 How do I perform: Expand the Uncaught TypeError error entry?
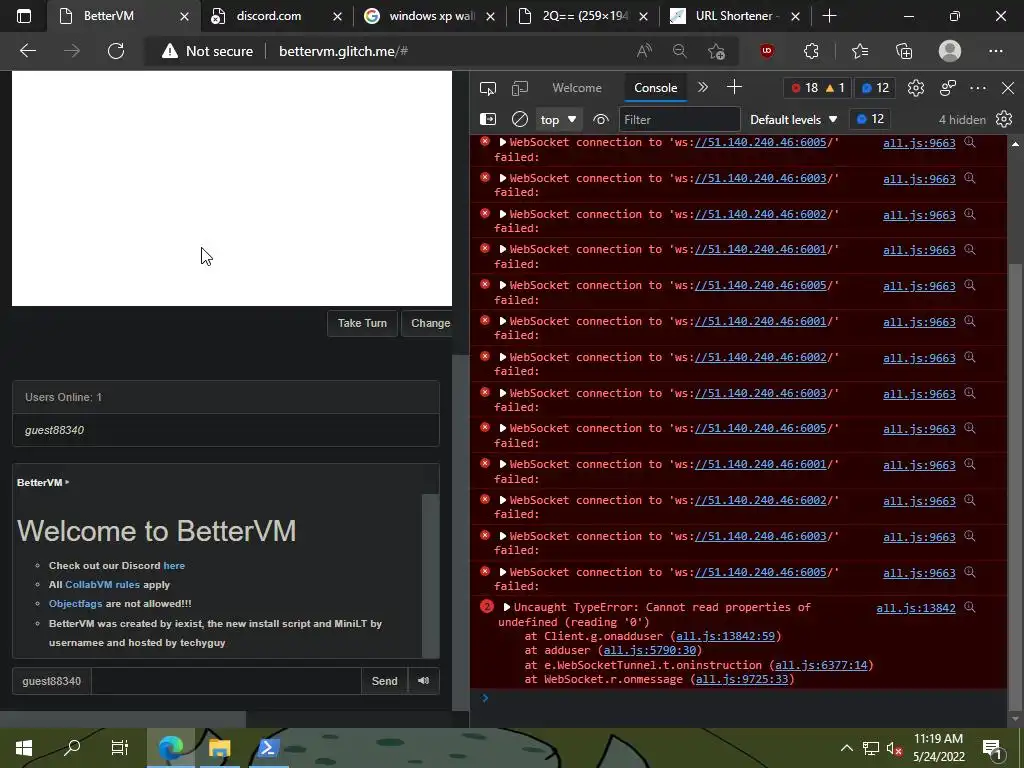coord(507,607)
